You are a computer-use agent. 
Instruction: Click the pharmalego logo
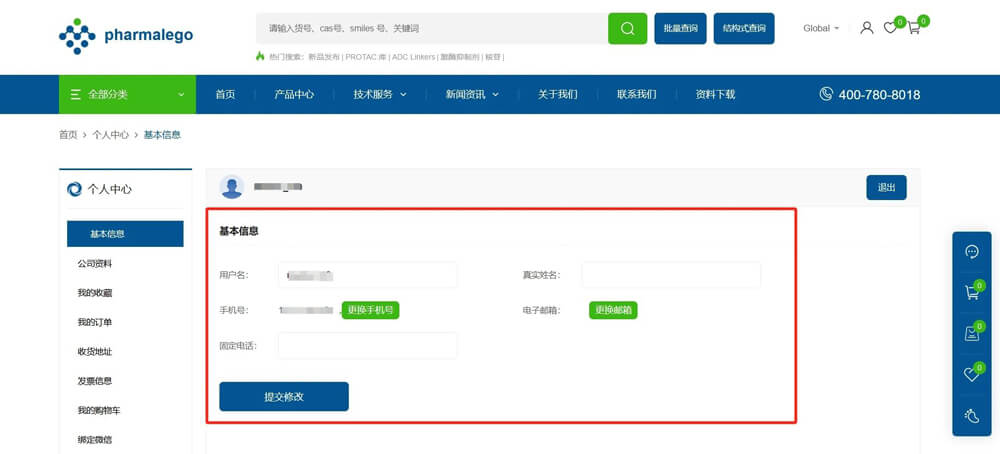(x=126, y=35)
